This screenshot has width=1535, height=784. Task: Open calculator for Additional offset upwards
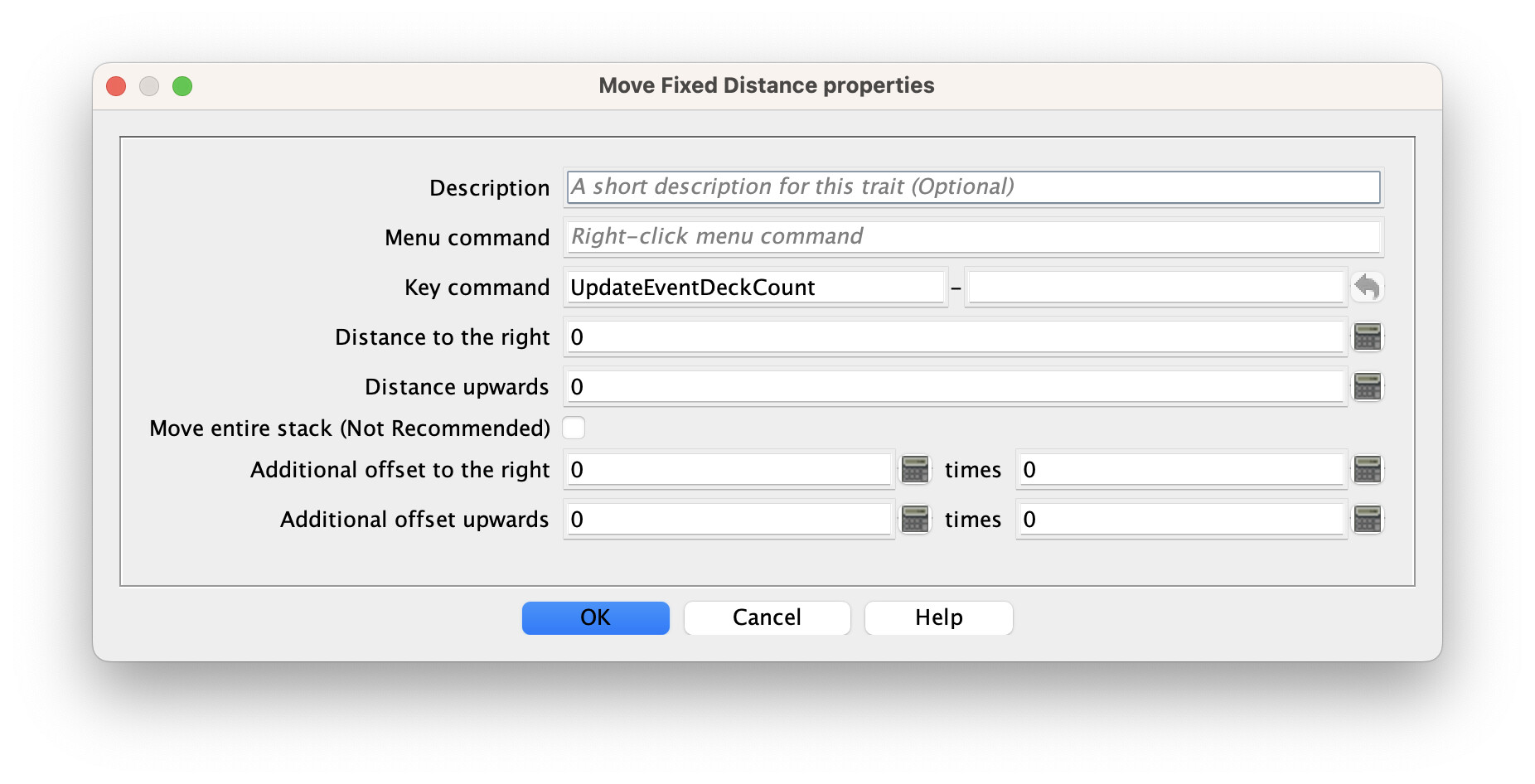(915, 520)
